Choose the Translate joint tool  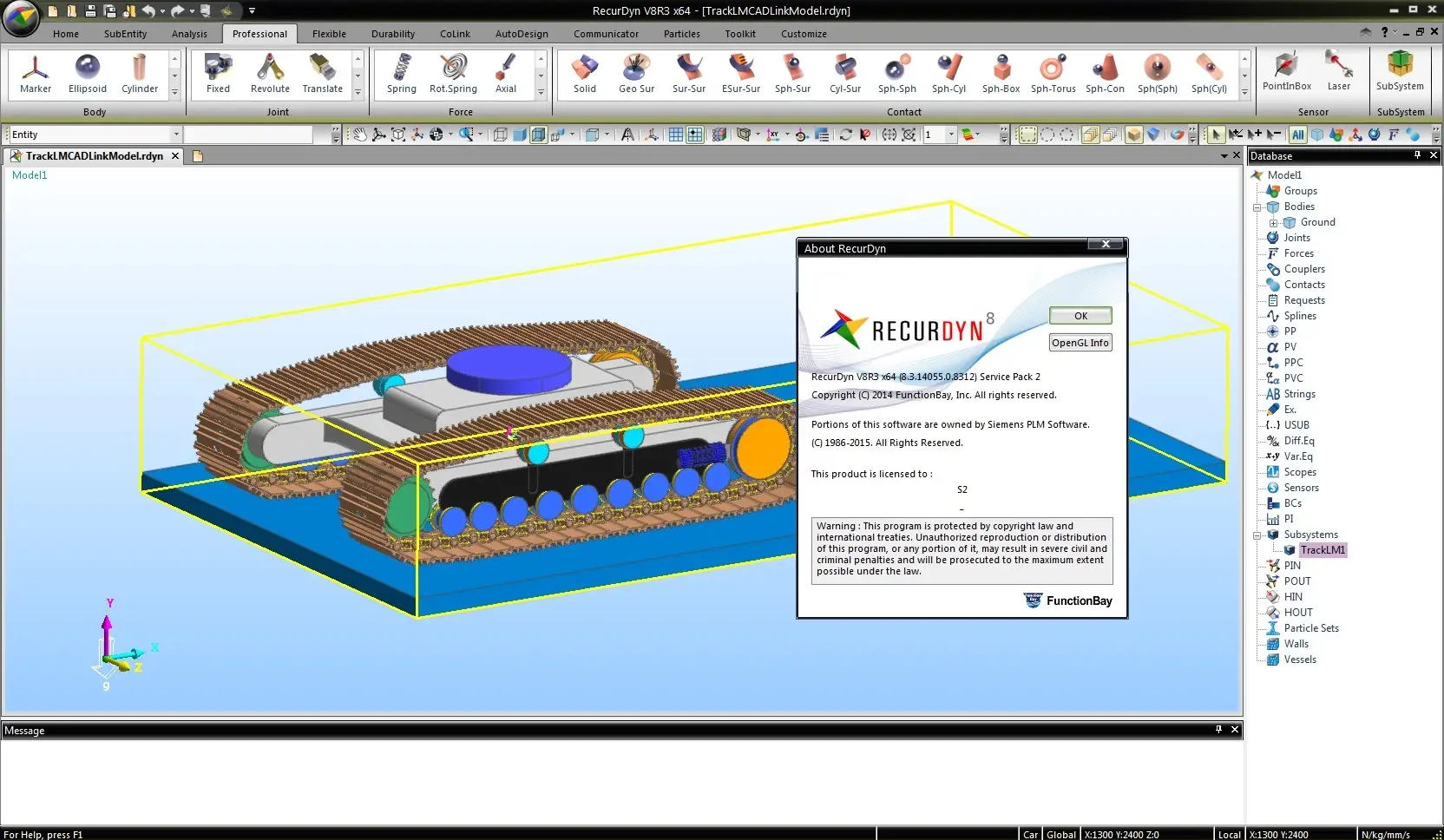point(322,74)
